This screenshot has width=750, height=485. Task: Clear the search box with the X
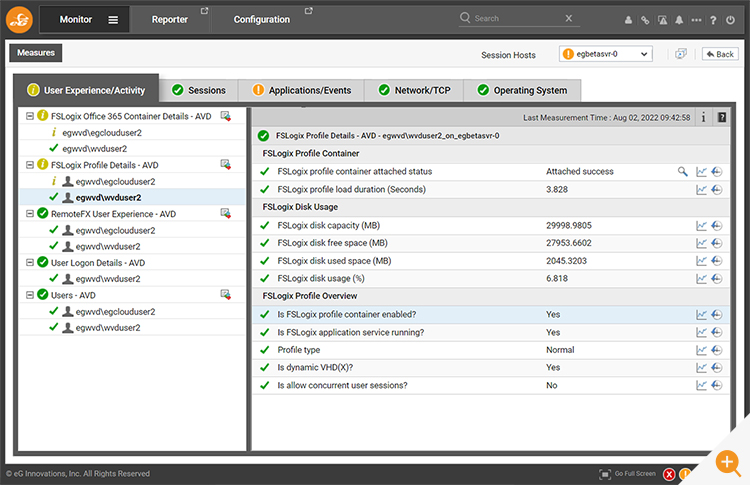(569, 18)
